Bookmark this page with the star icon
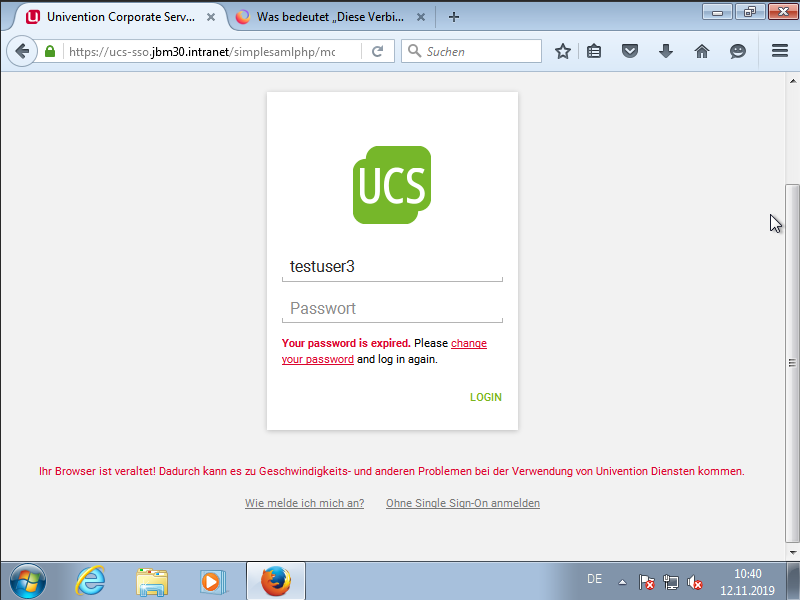This screenshot has width=800, height=600. (x=563, y=51)
